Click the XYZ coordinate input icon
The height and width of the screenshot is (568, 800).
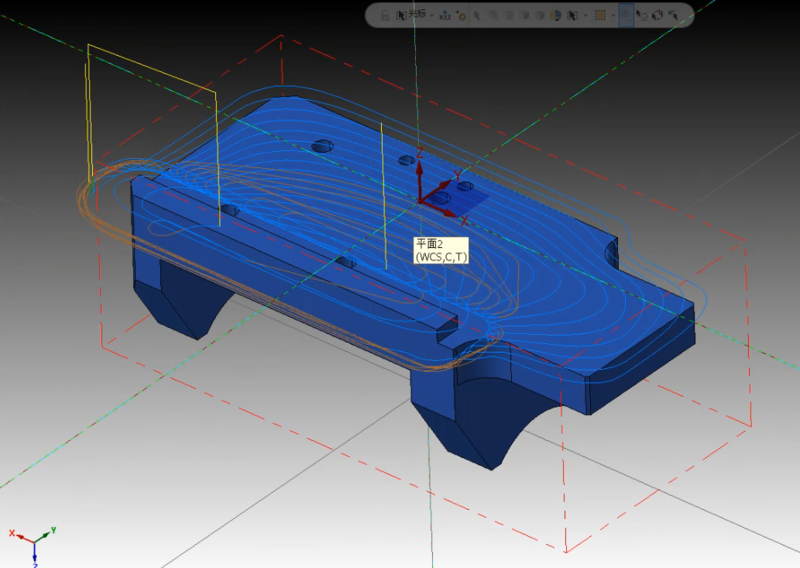pos(445,15)
